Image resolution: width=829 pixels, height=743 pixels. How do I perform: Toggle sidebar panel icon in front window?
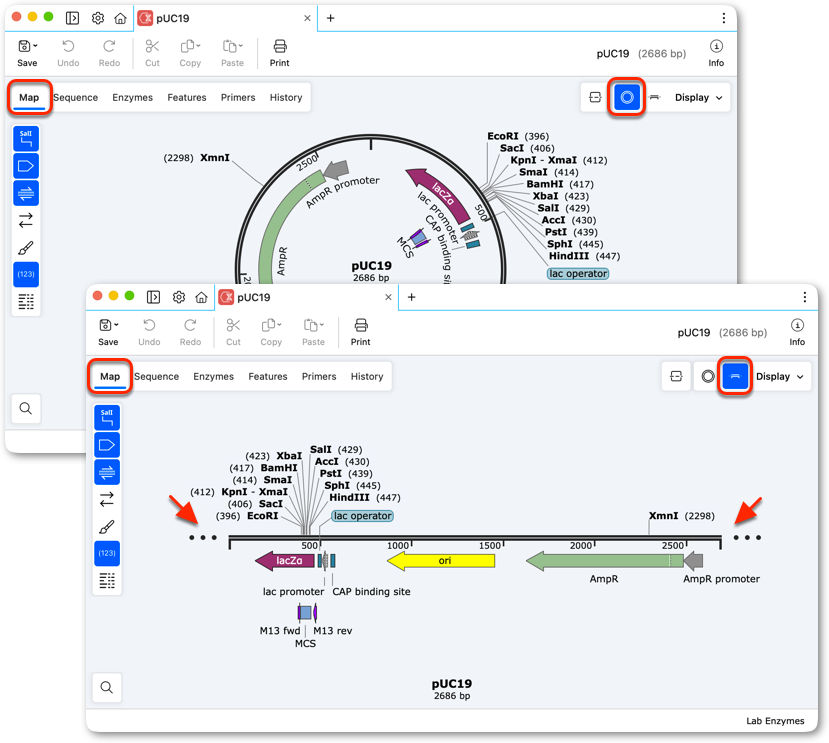coord(153,297)
